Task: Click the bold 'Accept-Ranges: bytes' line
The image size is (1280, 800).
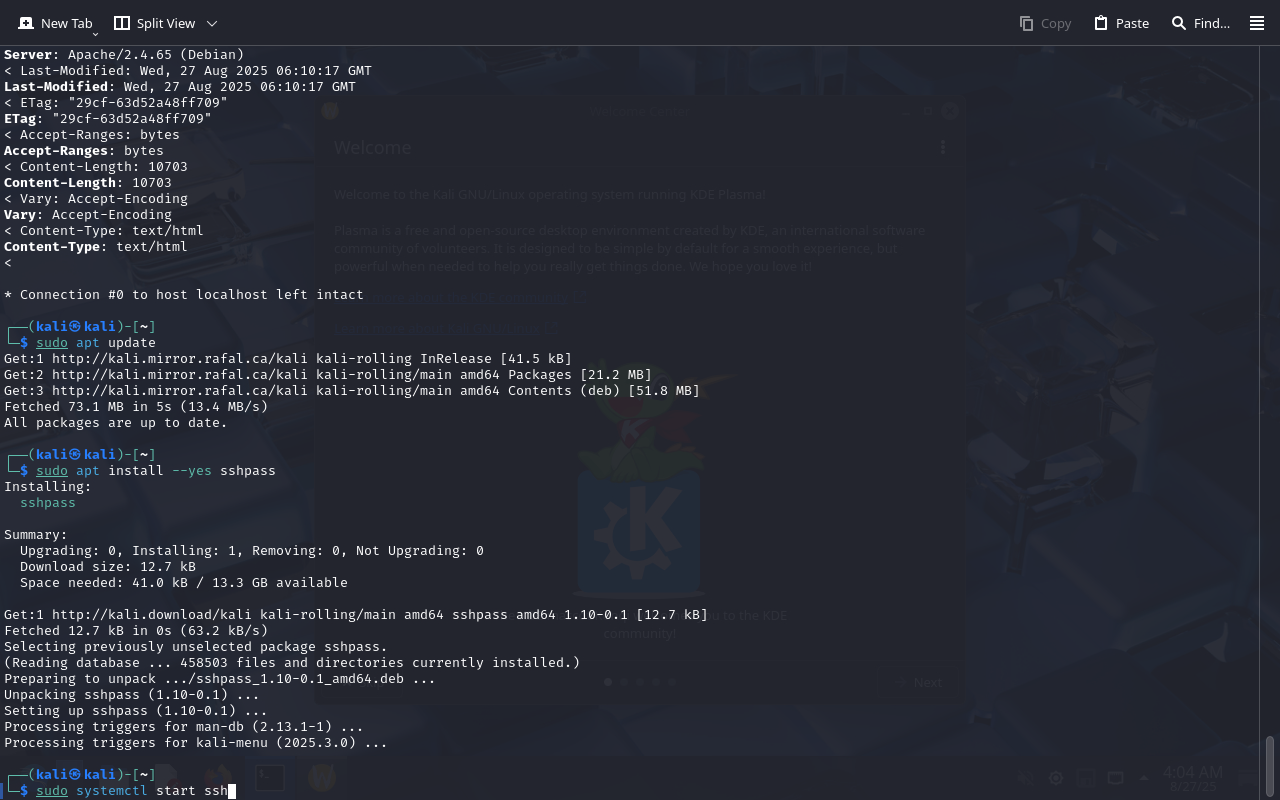Action: 84,150
